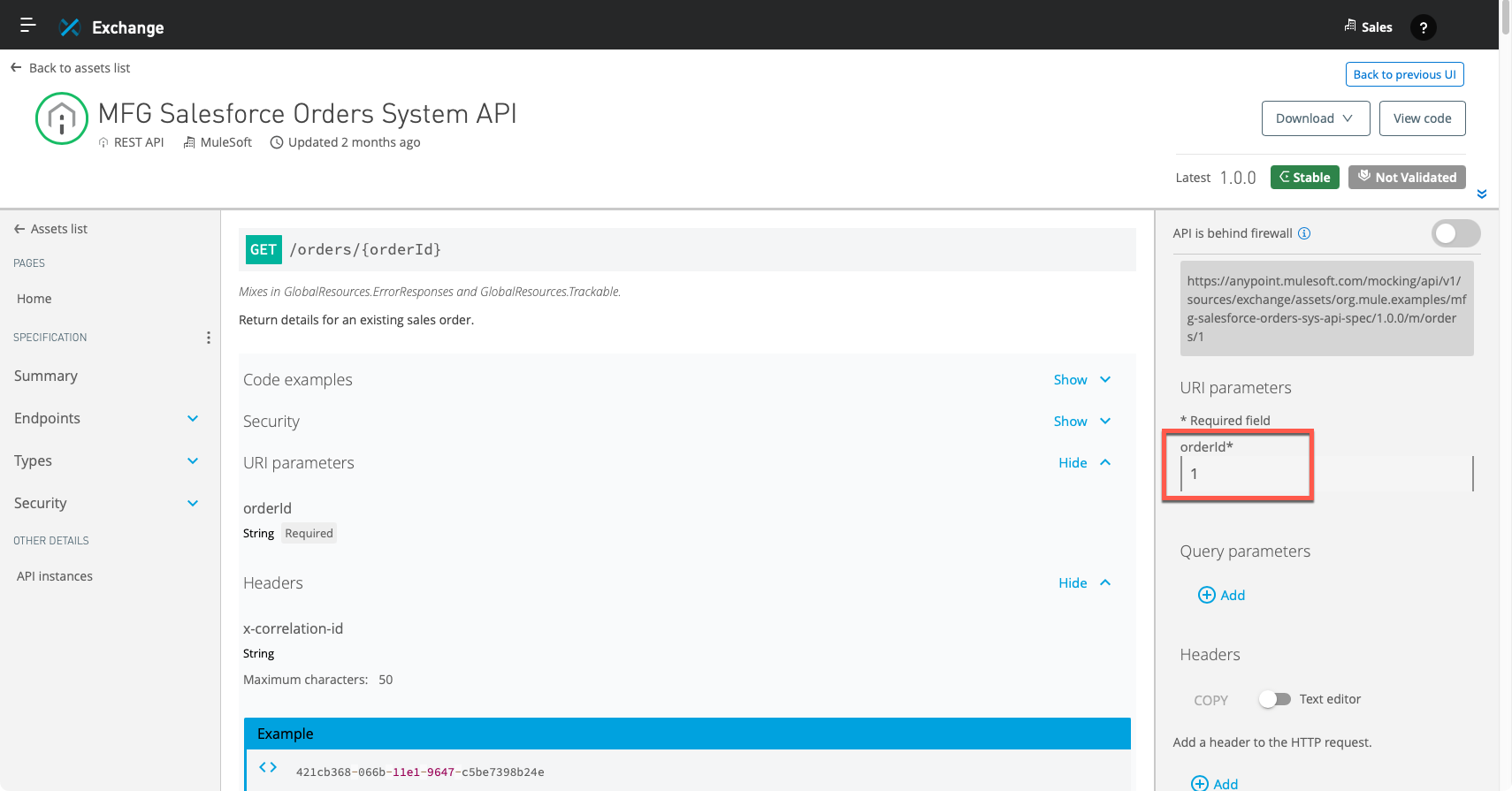Viewport: 1512px width, 791px height.
Task: Open API instances page
Action: point(55,576)
